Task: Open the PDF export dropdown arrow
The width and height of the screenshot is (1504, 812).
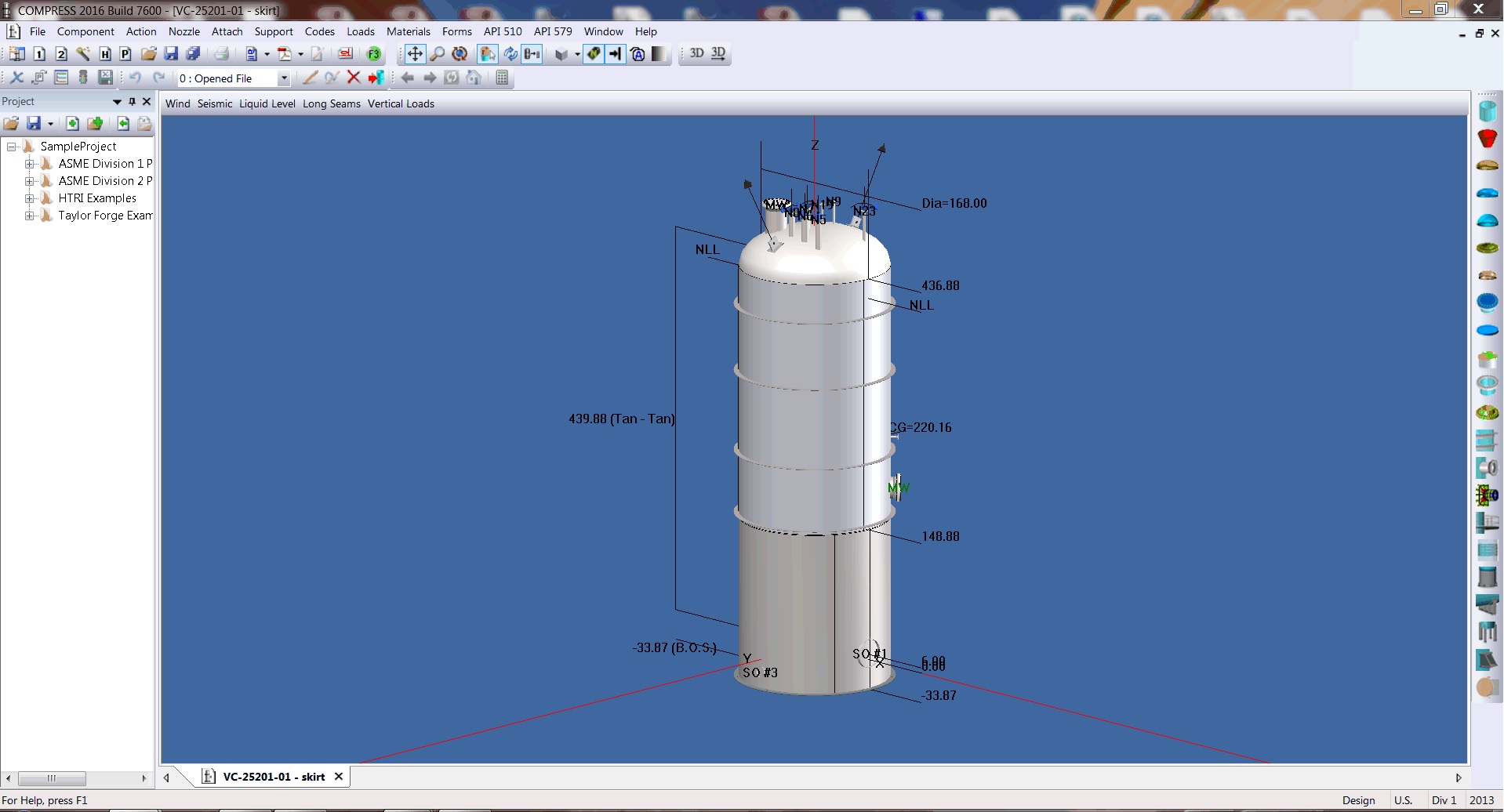Action: pyautogui.click(x=300, y=54)
